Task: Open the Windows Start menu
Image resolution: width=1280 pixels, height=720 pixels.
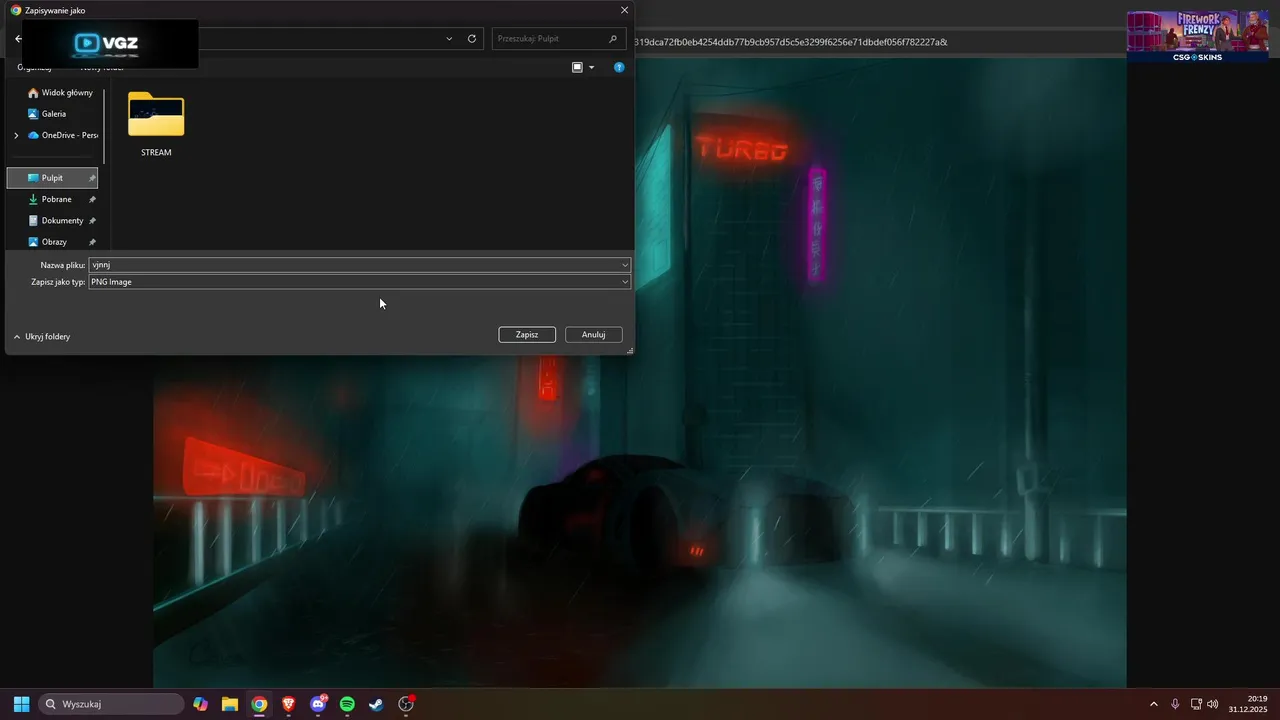Action: point(21,704)
